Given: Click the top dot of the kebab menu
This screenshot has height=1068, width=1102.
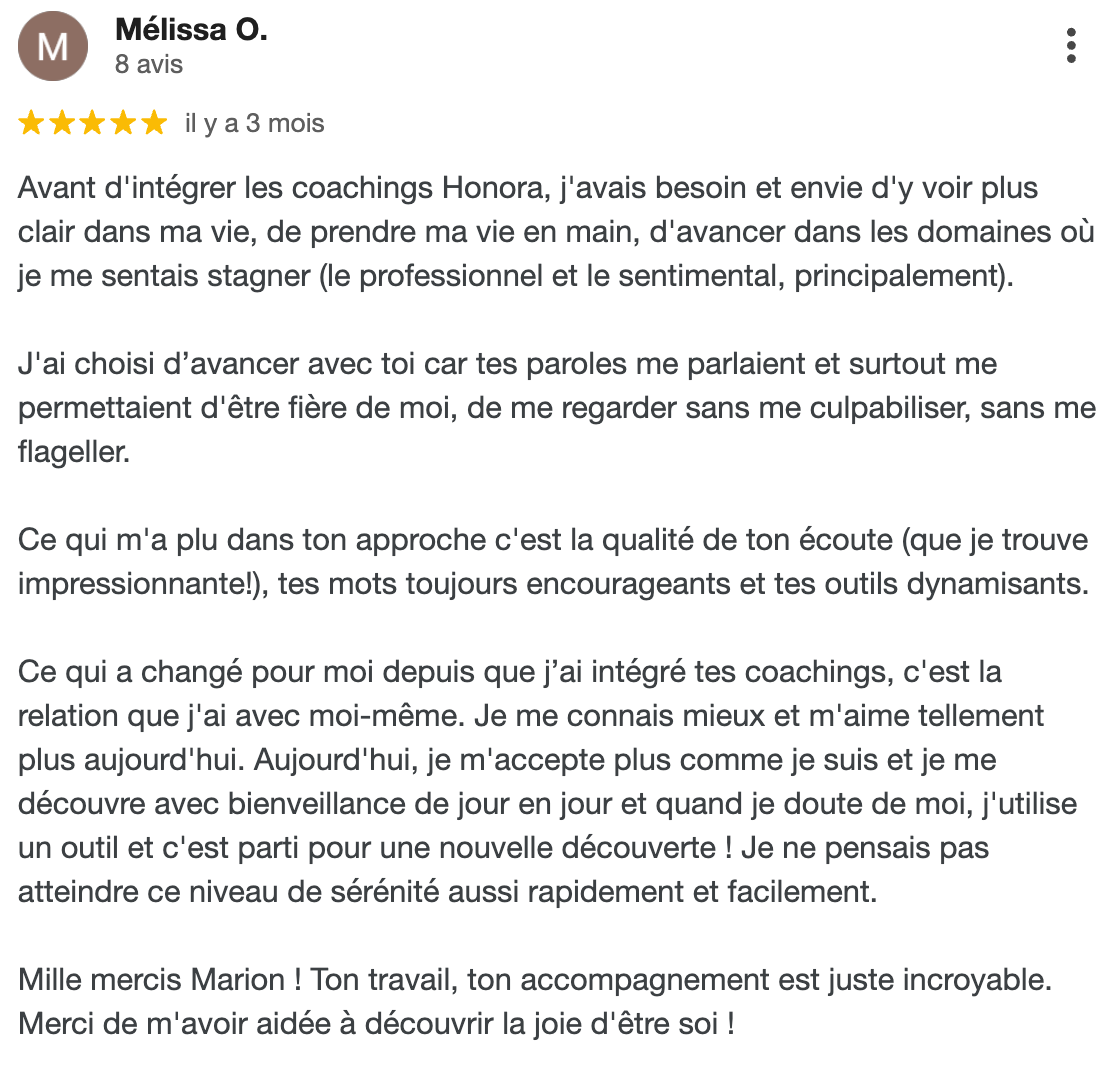Looking at the screenshot, I should click(1072, 33).
